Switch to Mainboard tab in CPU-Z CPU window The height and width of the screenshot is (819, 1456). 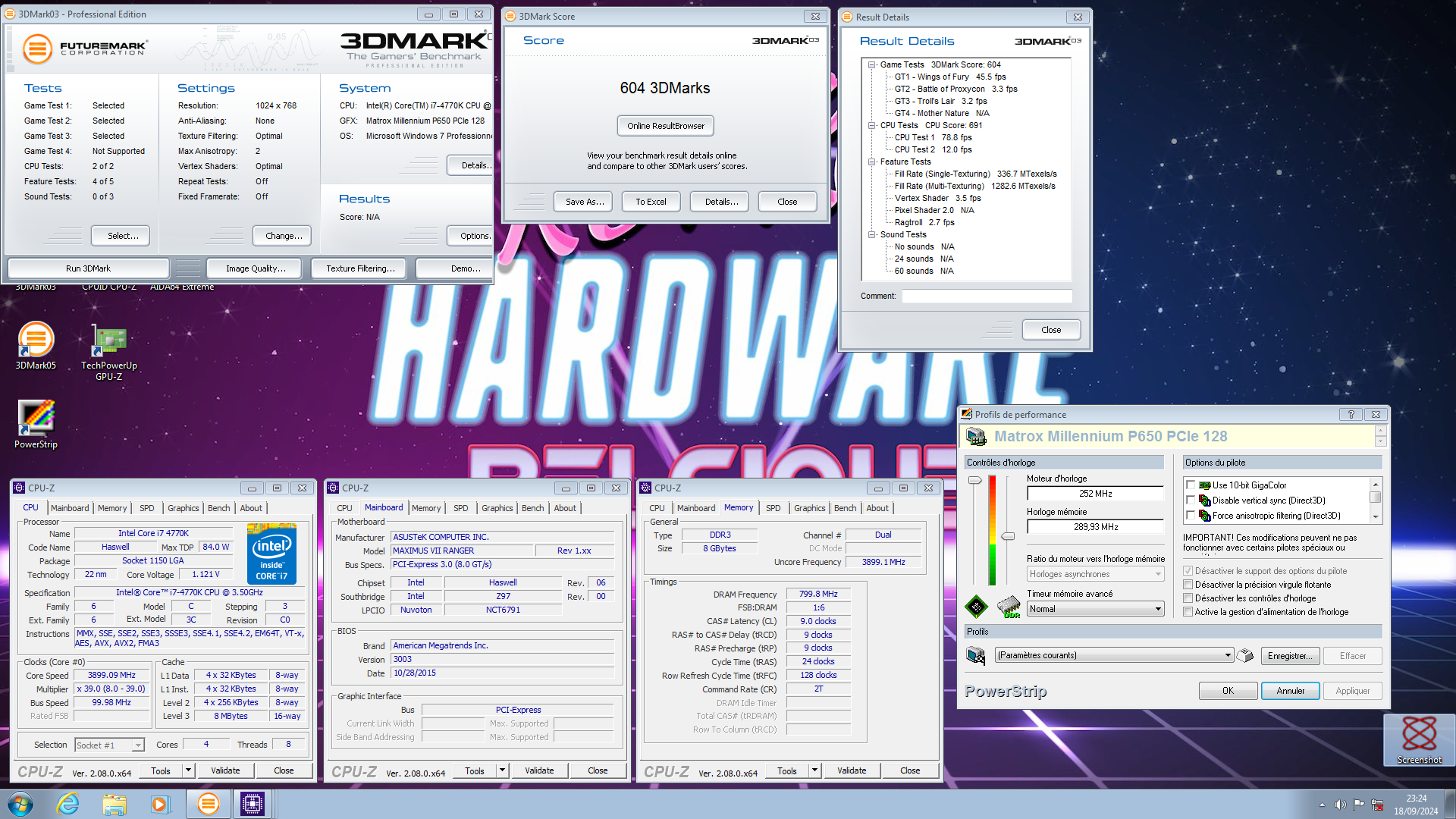coord(70,508)
